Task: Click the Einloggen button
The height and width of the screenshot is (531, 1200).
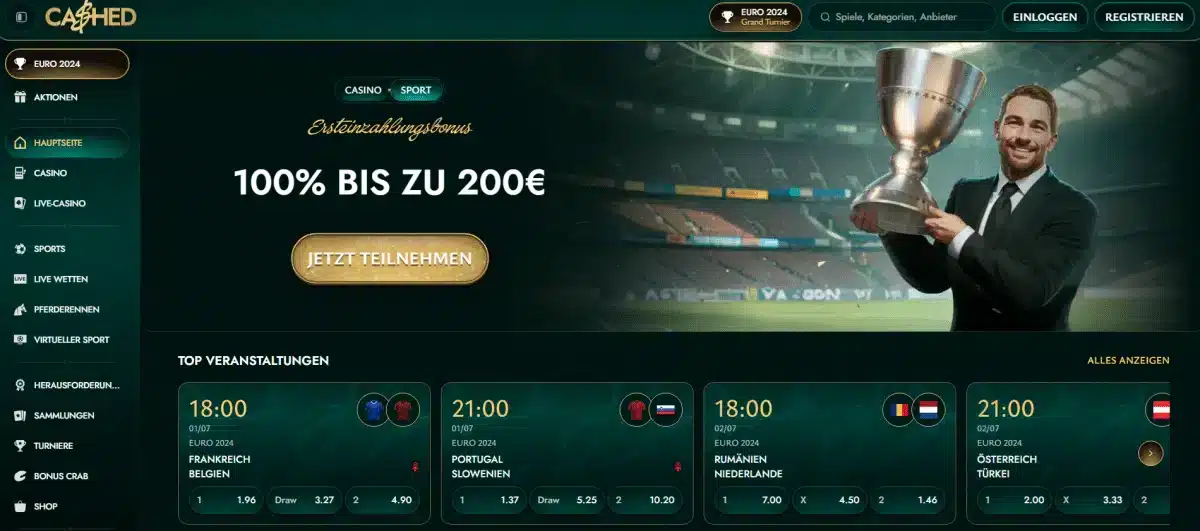Action: click(x=1045, y=17)
